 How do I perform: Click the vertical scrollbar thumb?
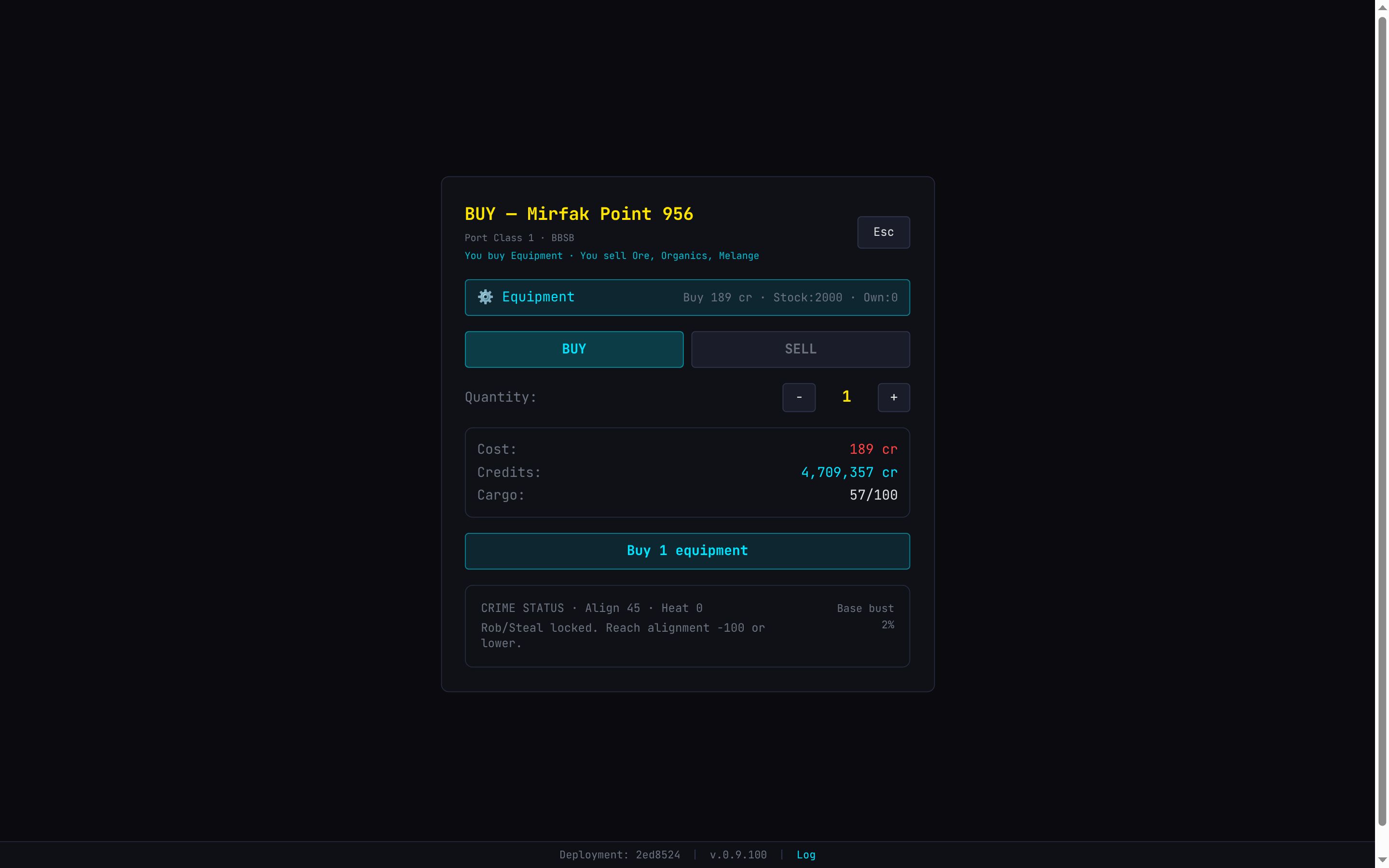[1382, 422]
